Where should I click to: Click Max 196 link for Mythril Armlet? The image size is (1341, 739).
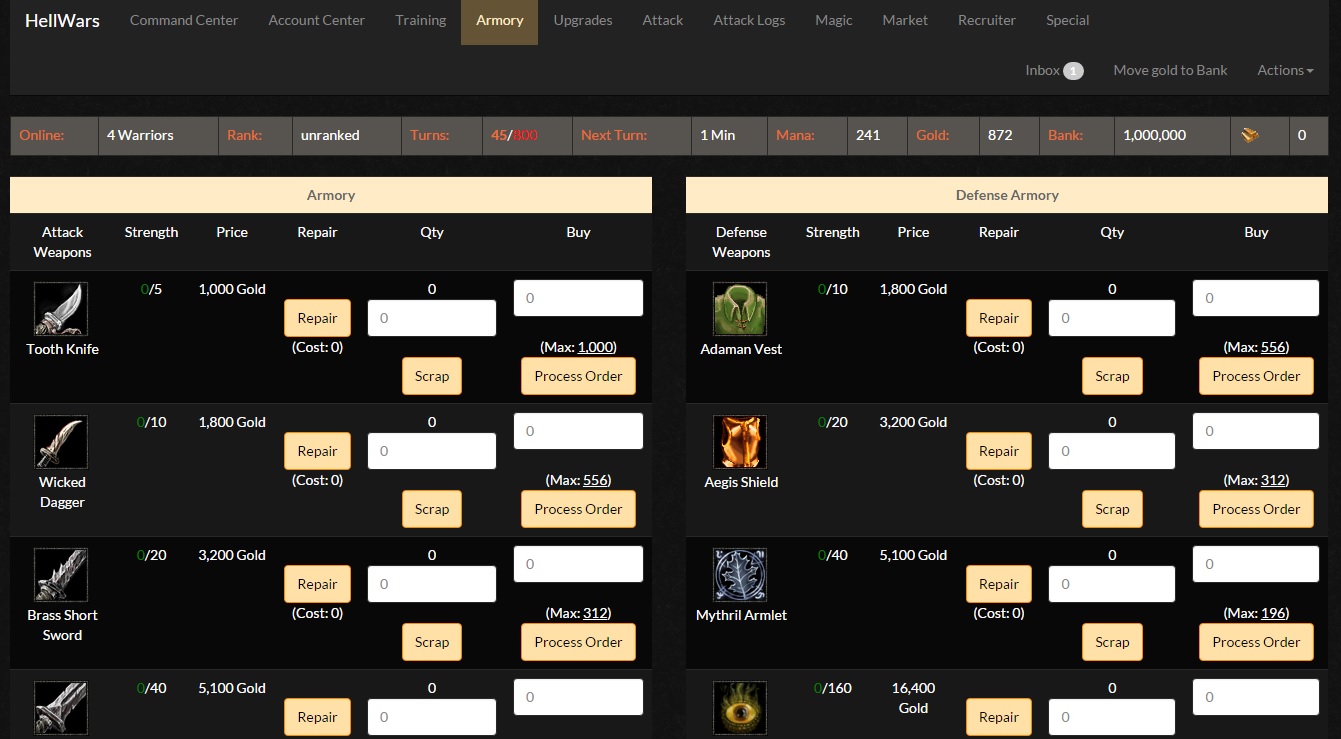pyautogui.click(x=1274, y=613)
